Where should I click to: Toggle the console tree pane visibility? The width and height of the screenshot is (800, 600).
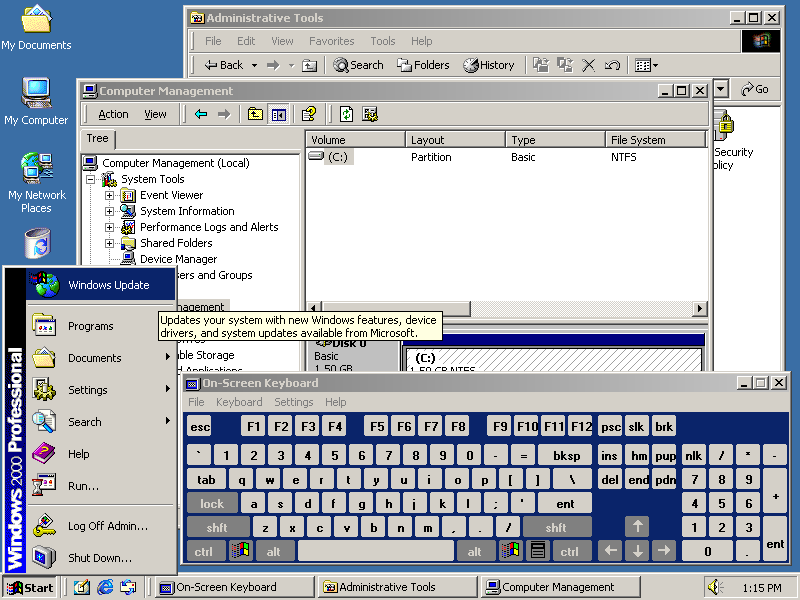[277, 113]
